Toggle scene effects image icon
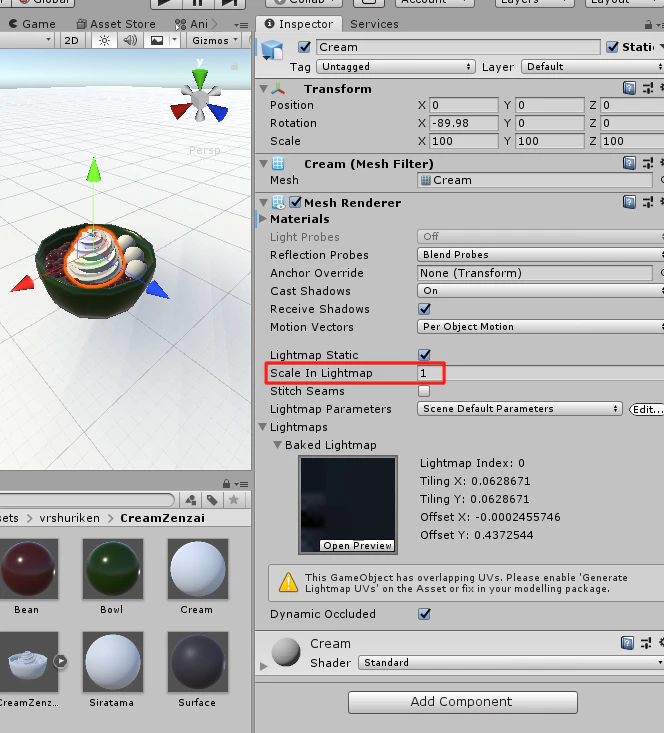664x733 pixels. (x=157, y=41)
